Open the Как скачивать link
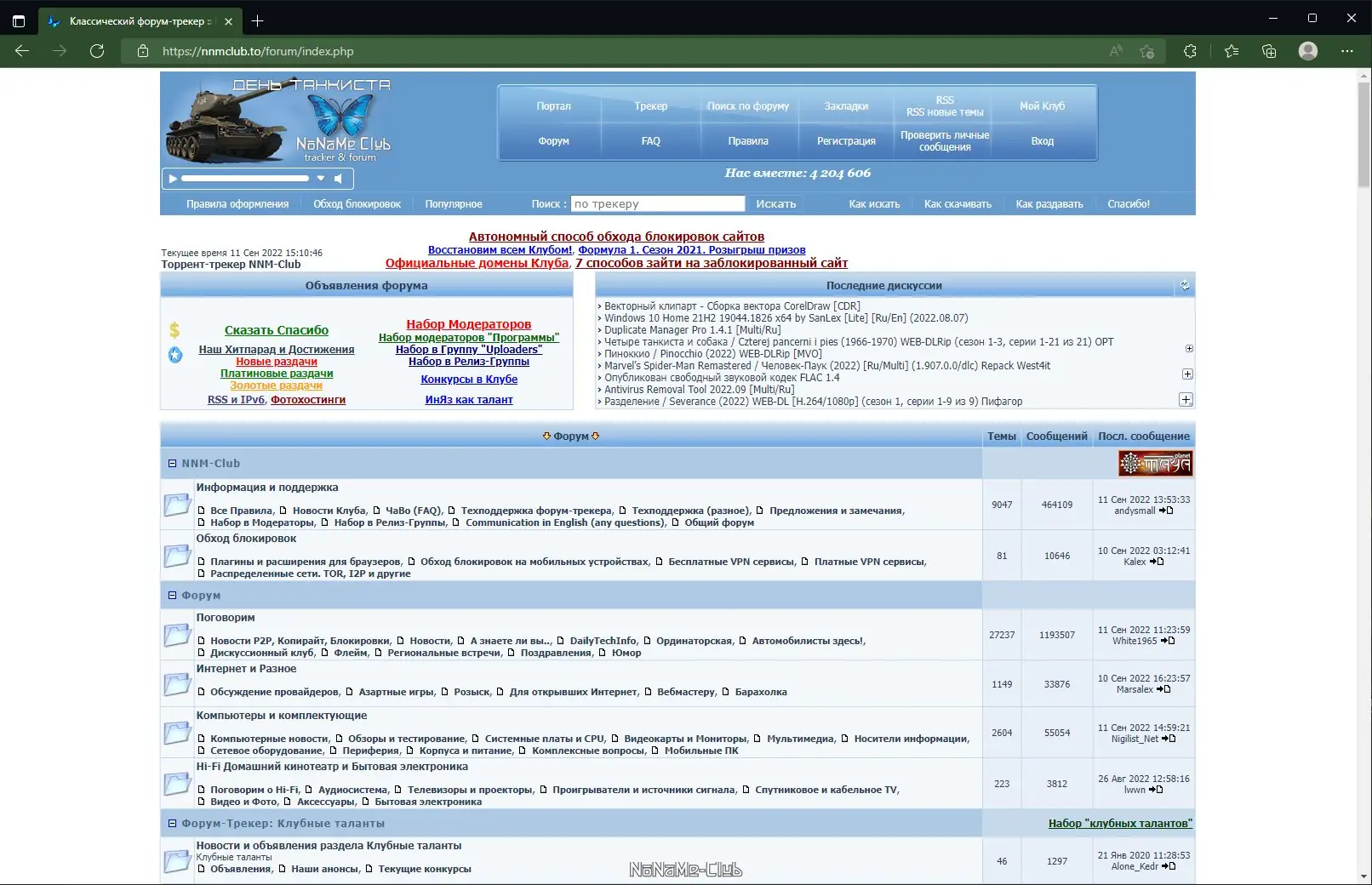The image size is (1372, 885). tap(958, 204)
